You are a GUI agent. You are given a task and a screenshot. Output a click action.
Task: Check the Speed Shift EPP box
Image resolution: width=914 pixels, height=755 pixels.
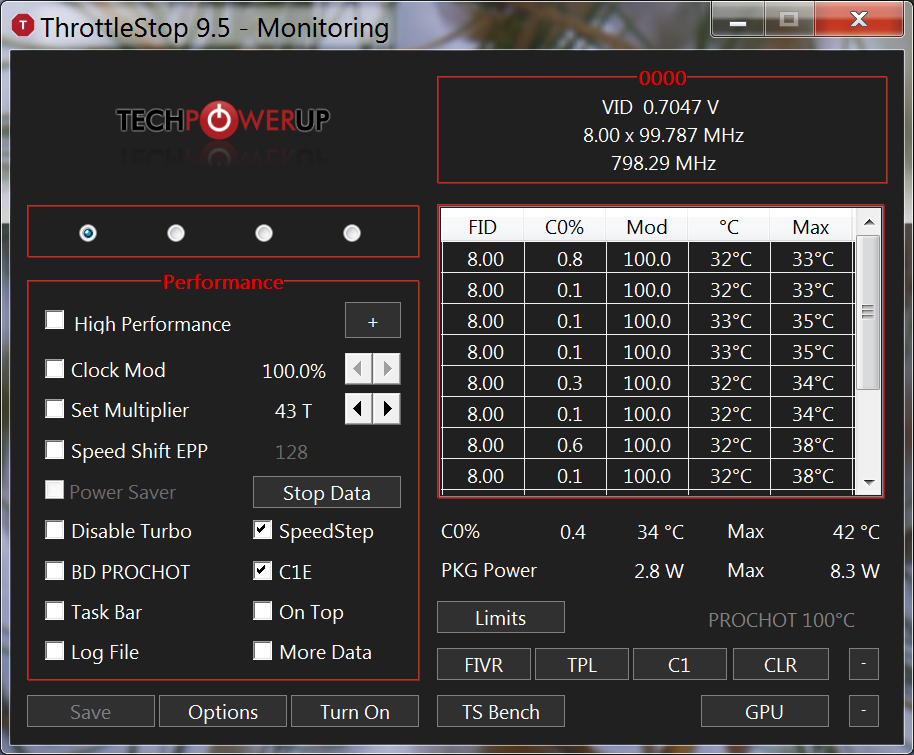[55, 450]
